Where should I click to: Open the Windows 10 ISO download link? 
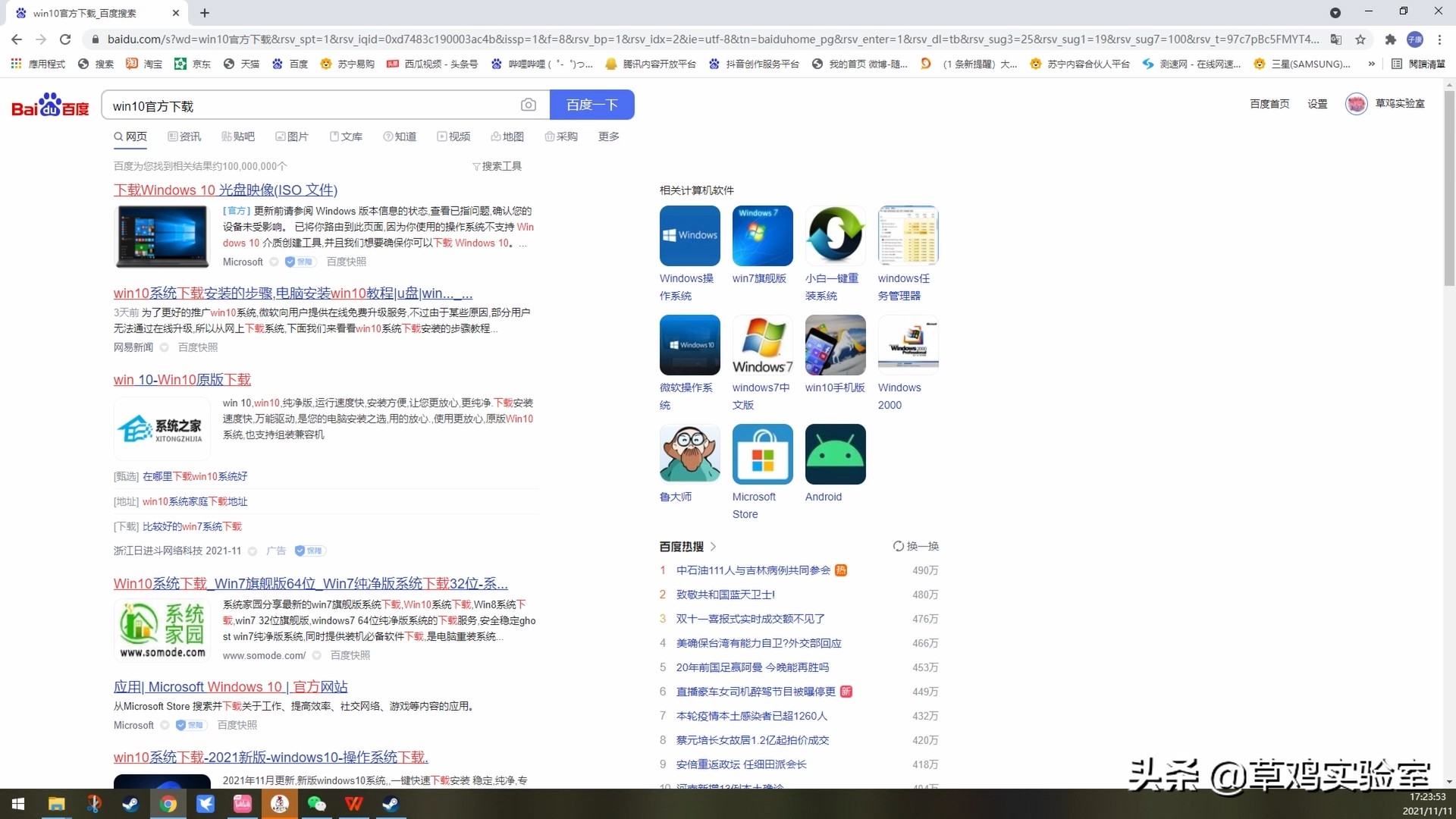[225, 190]
